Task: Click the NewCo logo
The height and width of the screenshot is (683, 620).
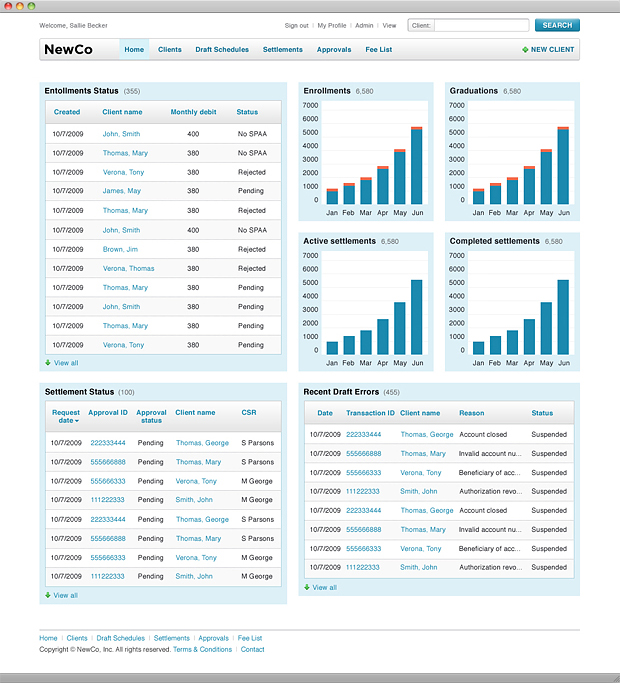Action: coord(68,49)
